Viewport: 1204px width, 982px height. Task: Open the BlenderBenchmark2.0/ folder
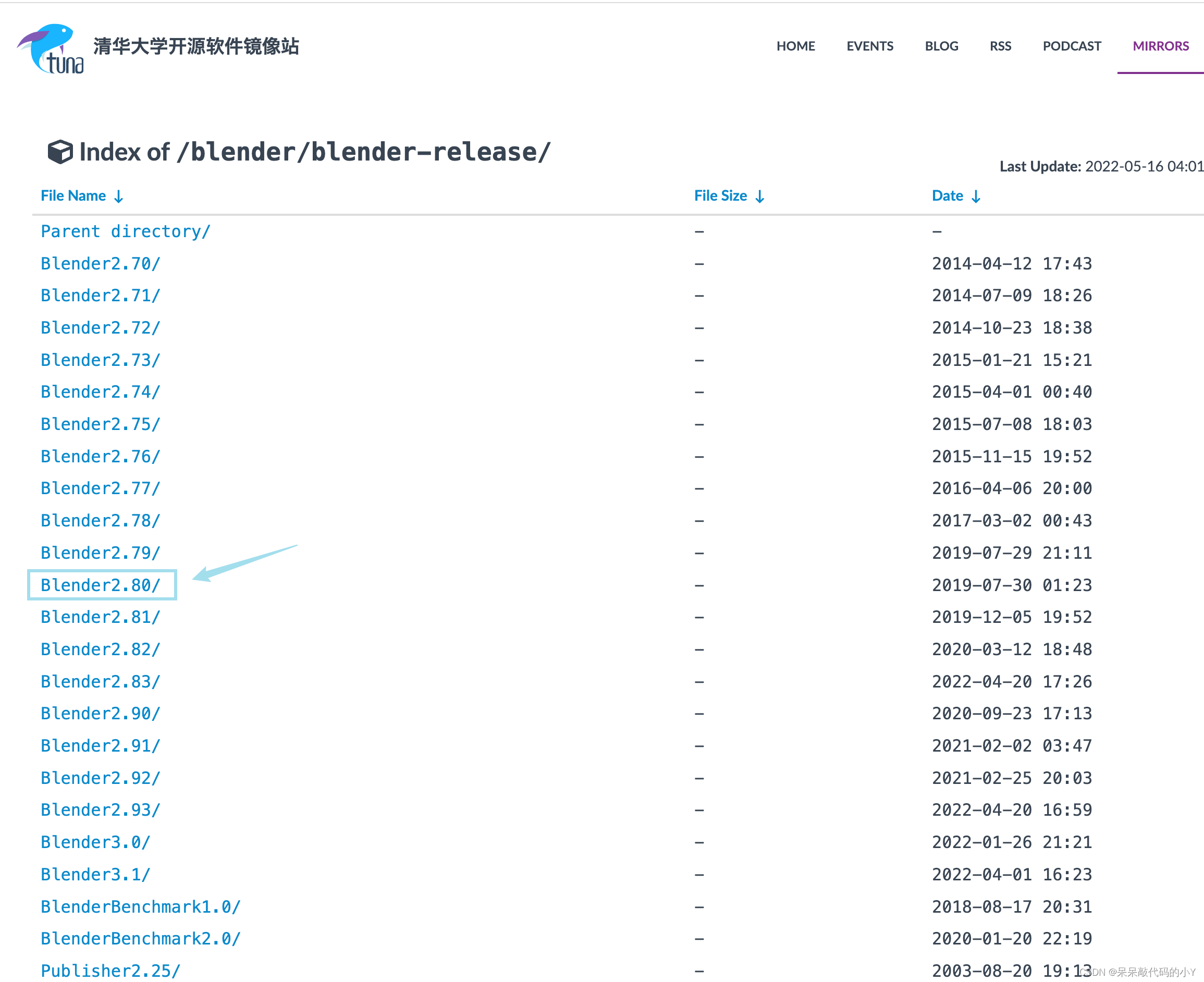tap(141, 938)
